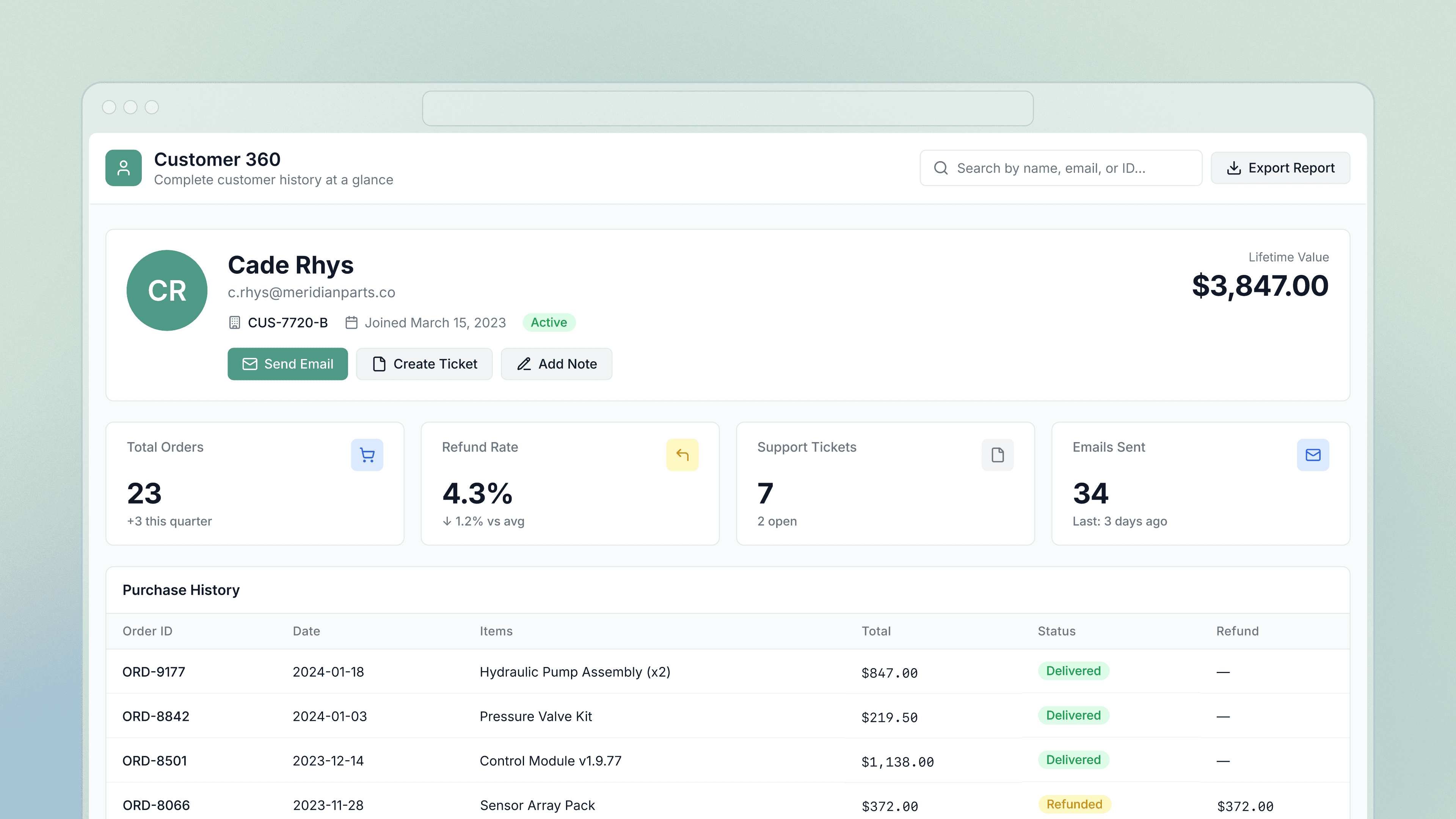
Task: Send an email to Cade Rhys
Action: pos(288,364)
